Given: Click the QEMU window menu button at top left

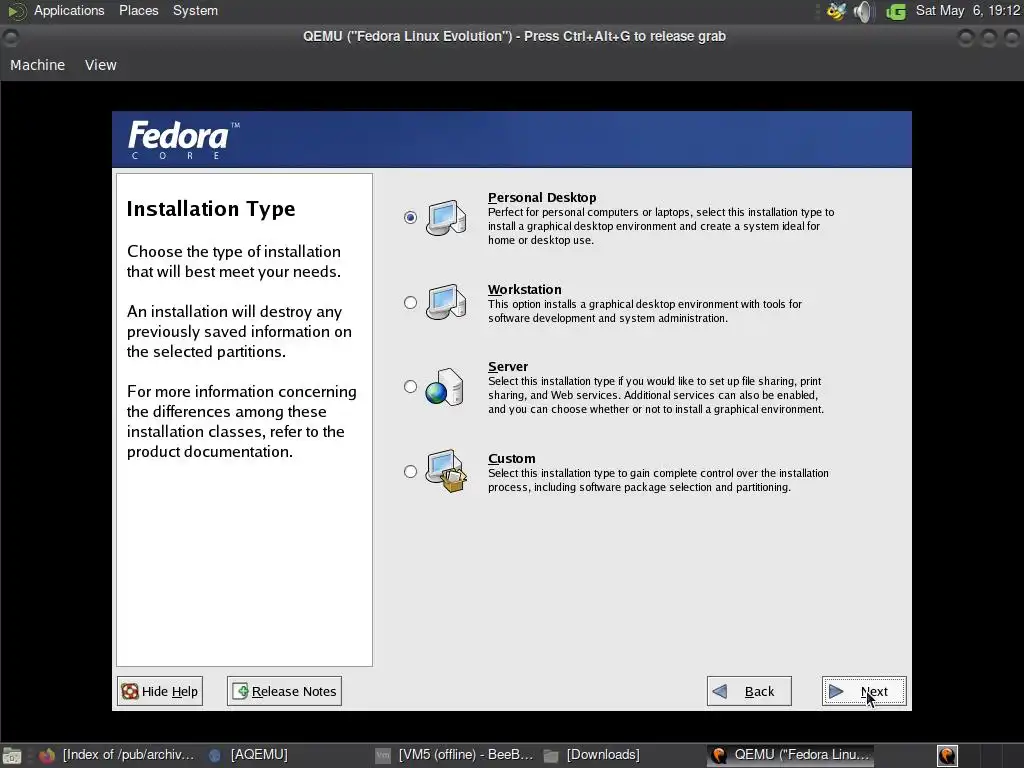Looking at the screenshot, I should pos(11,37).
